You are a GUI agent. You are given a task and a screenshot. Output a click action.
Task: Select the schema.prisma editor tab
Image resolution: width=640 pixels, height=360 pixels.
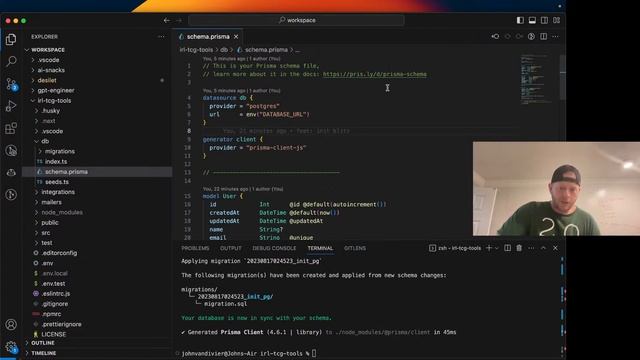pyautogui.click(x=208, y=37)
